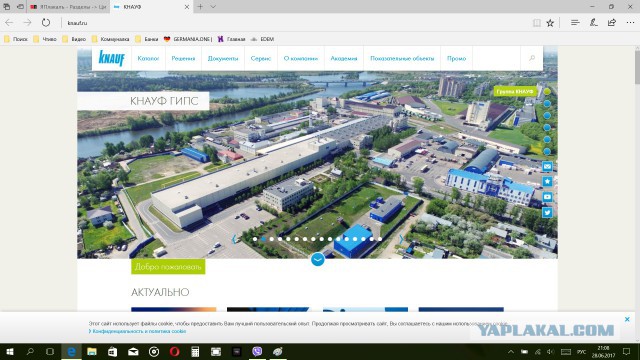The width and height of the screenshot is (640, 360).
Task: Open Task View on taskbar
Action: (x=50, y=351)
